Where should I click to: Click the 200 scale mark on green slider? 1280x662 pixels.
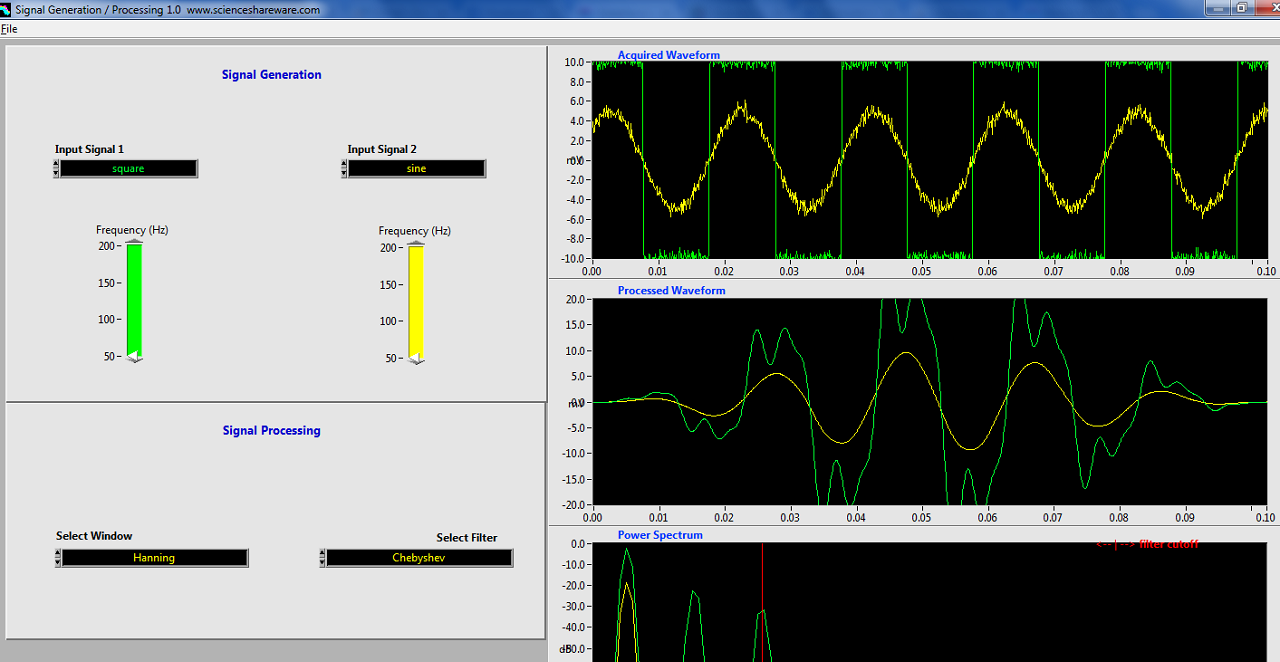coord(107,245)
